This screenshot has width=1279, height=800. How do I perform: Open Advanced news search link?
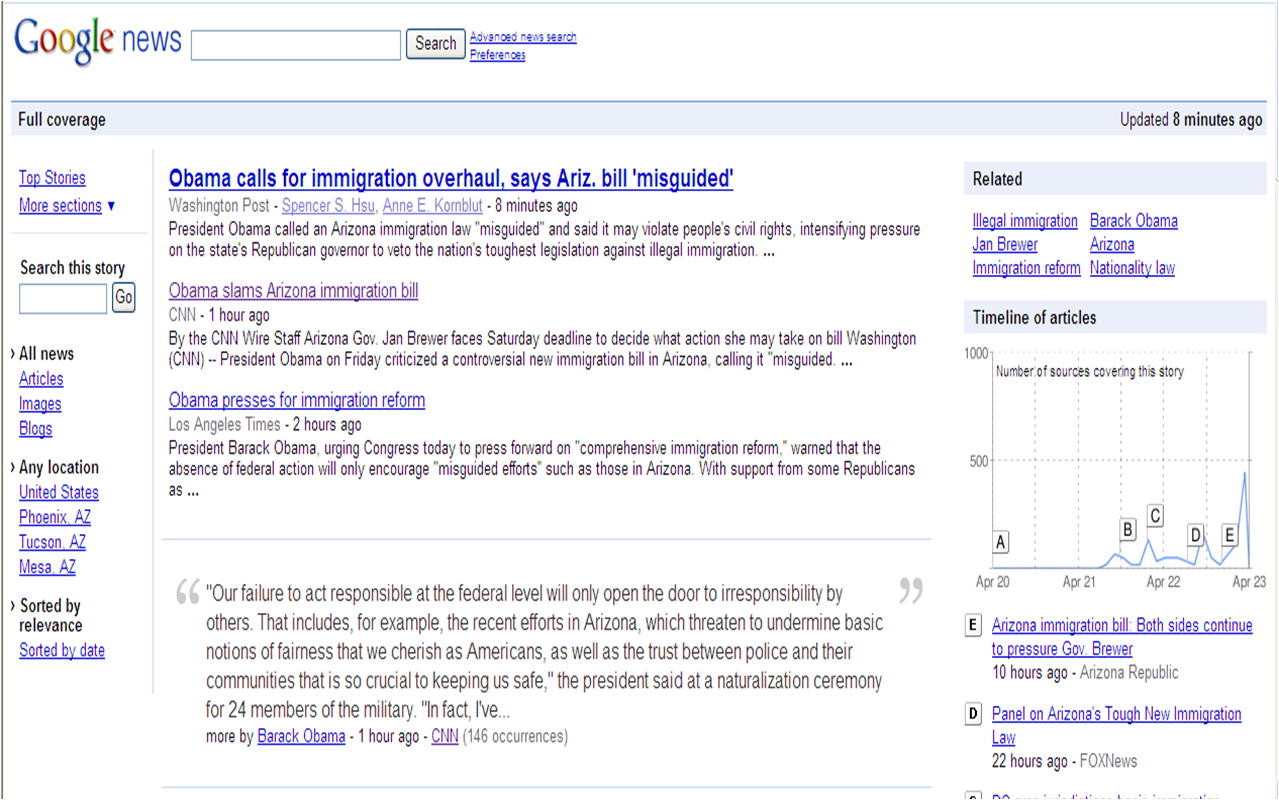[523, 37]
